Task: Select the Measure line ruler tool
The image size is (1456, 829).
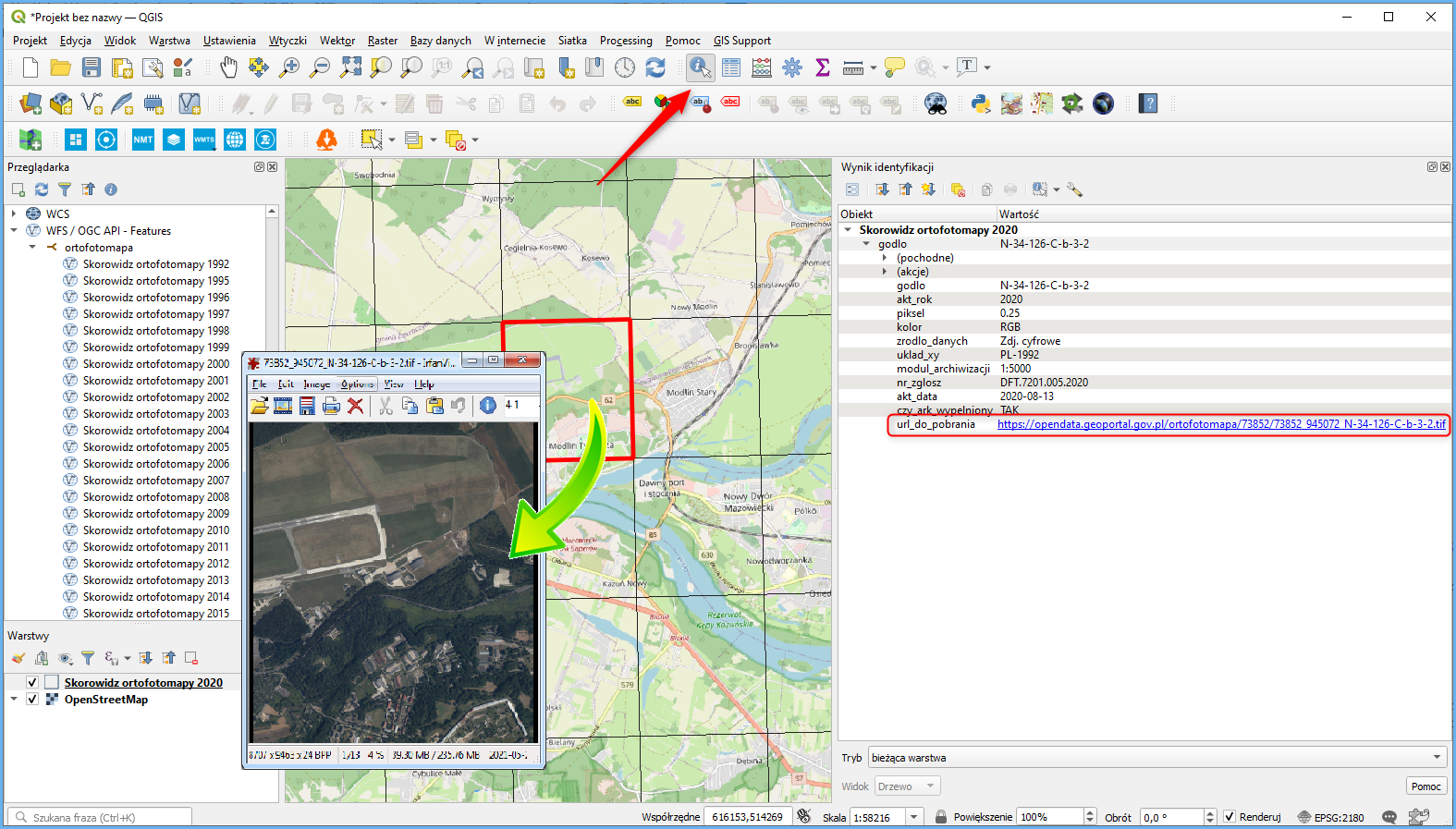Action: [x=853, y=67]
